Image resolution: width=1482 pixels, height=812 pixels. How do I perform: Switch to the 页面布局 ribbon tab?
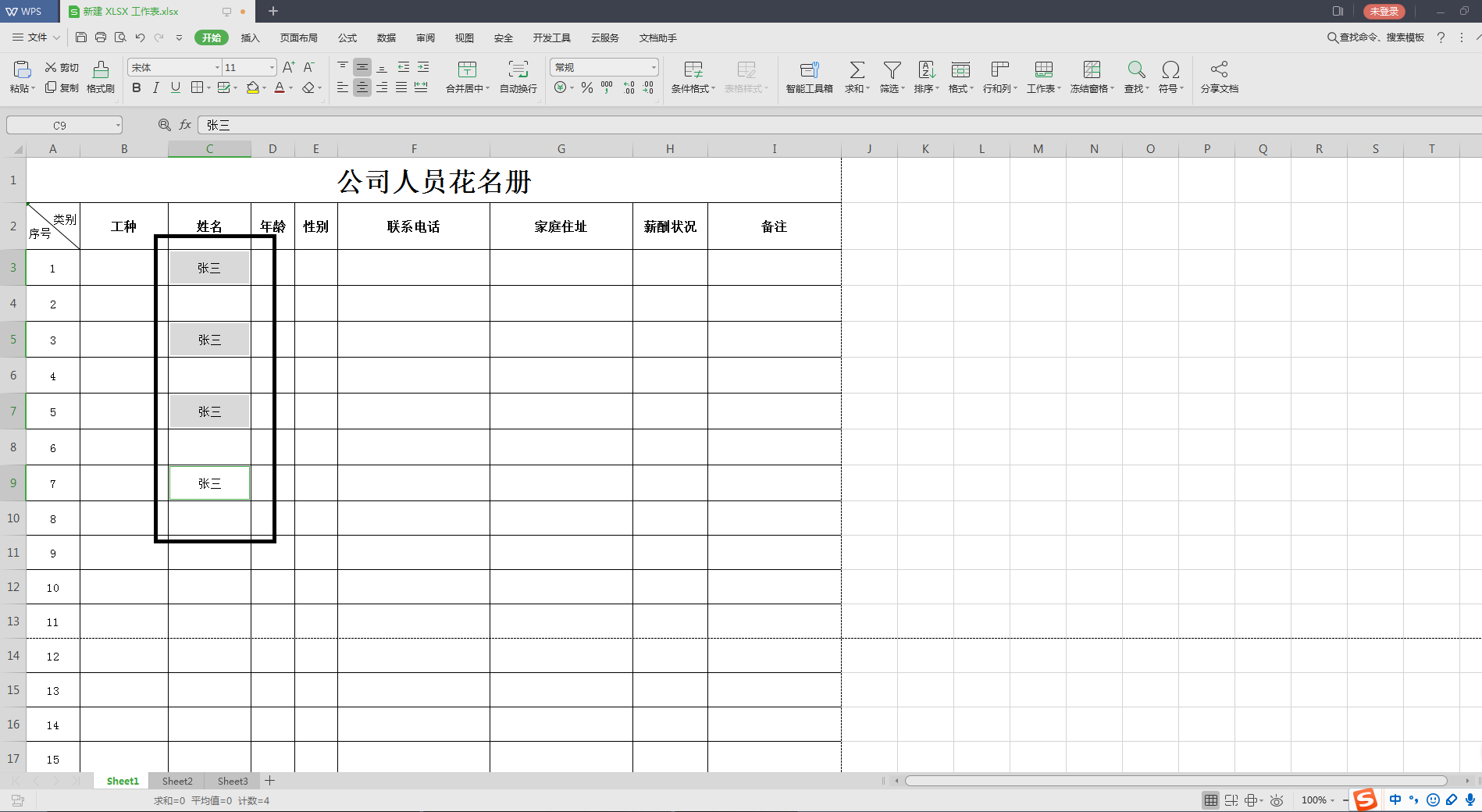(299, 37)
